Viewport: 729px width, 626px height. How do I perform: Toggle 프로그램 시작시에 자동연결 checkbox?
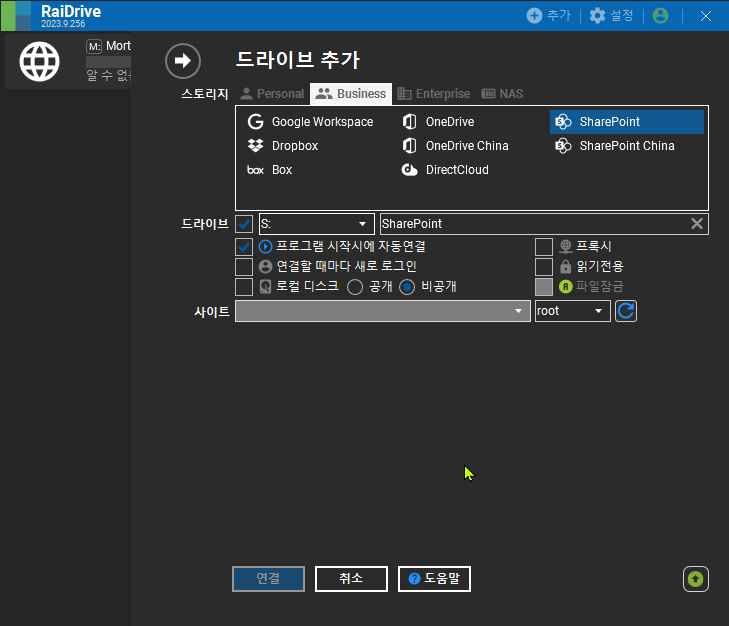click(244, 246)
